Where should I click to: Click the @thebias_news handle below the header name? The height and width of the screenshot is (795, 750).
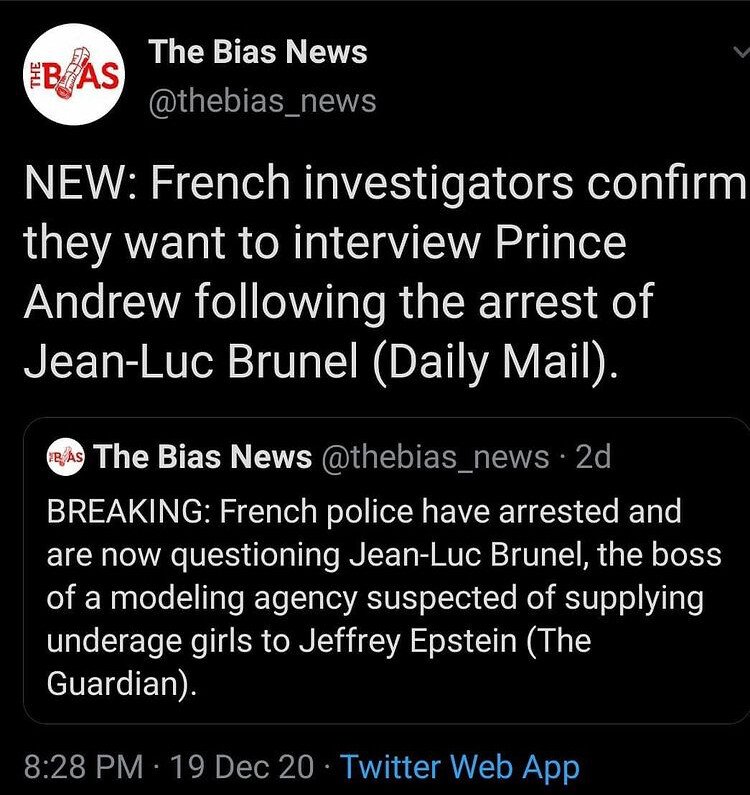262,100
